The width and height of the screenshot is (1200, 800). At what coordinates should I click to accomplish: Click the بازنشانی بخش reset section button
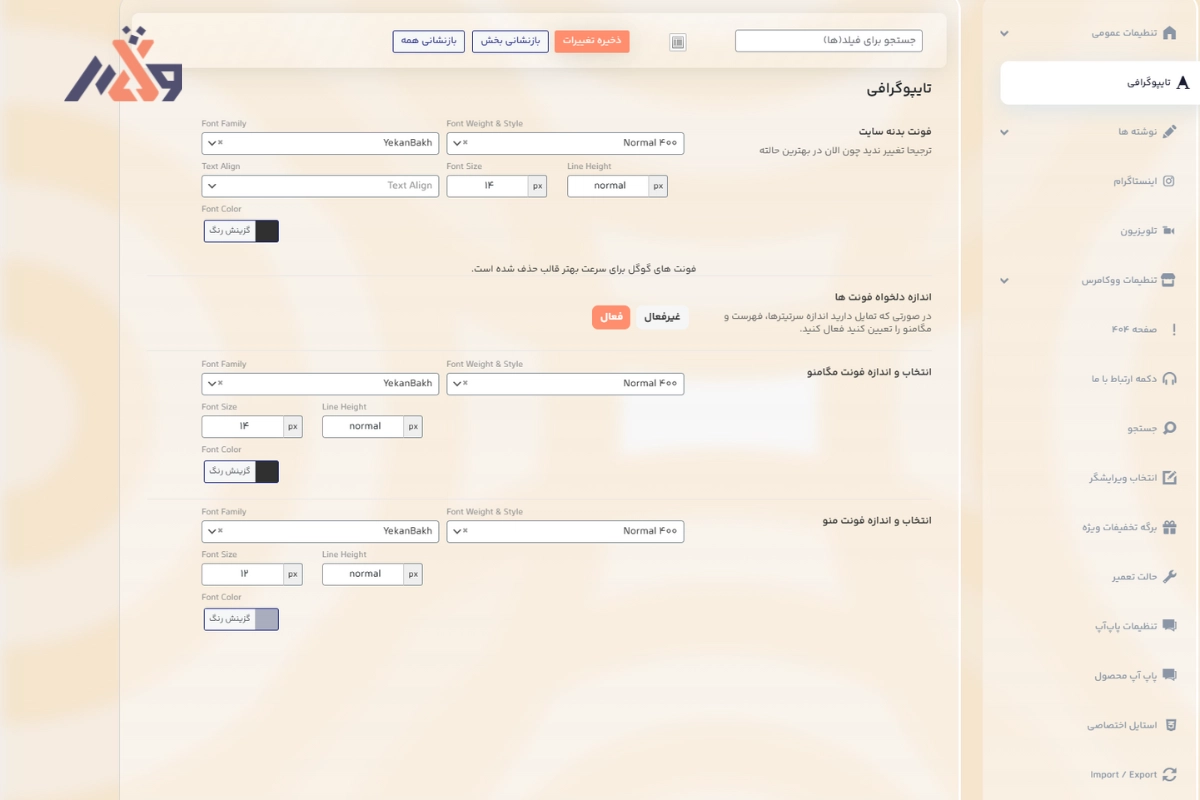point(510,42)
